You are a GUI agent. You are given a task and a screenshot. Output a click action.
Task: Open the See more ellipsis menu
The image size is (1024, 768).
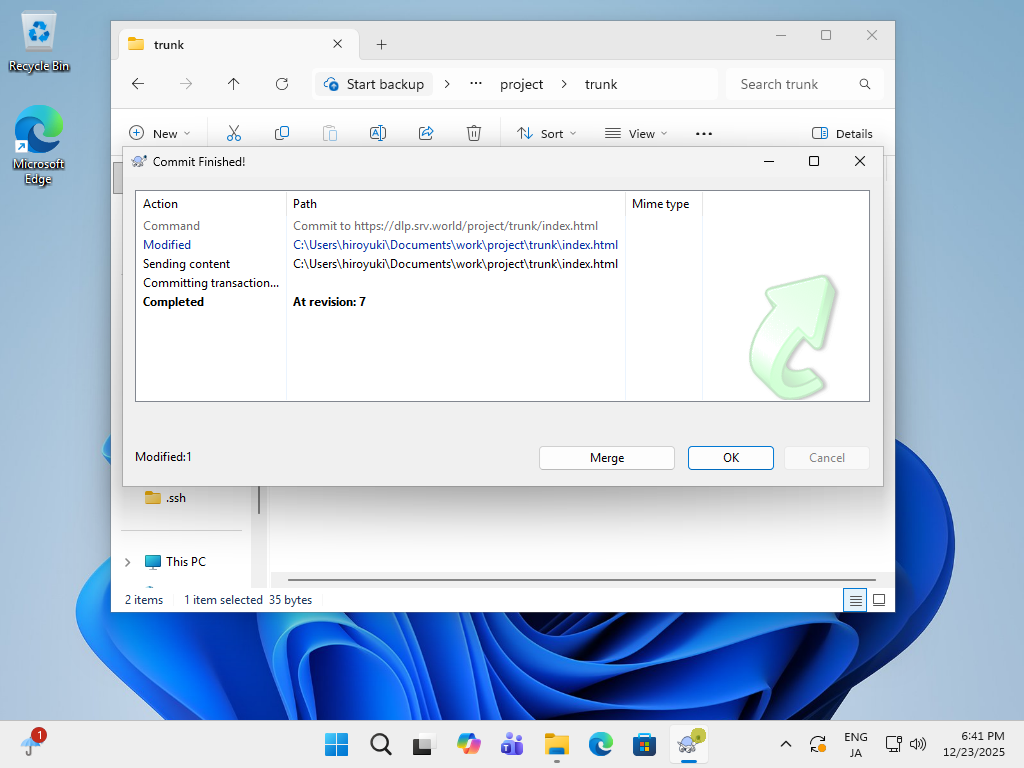703,132
